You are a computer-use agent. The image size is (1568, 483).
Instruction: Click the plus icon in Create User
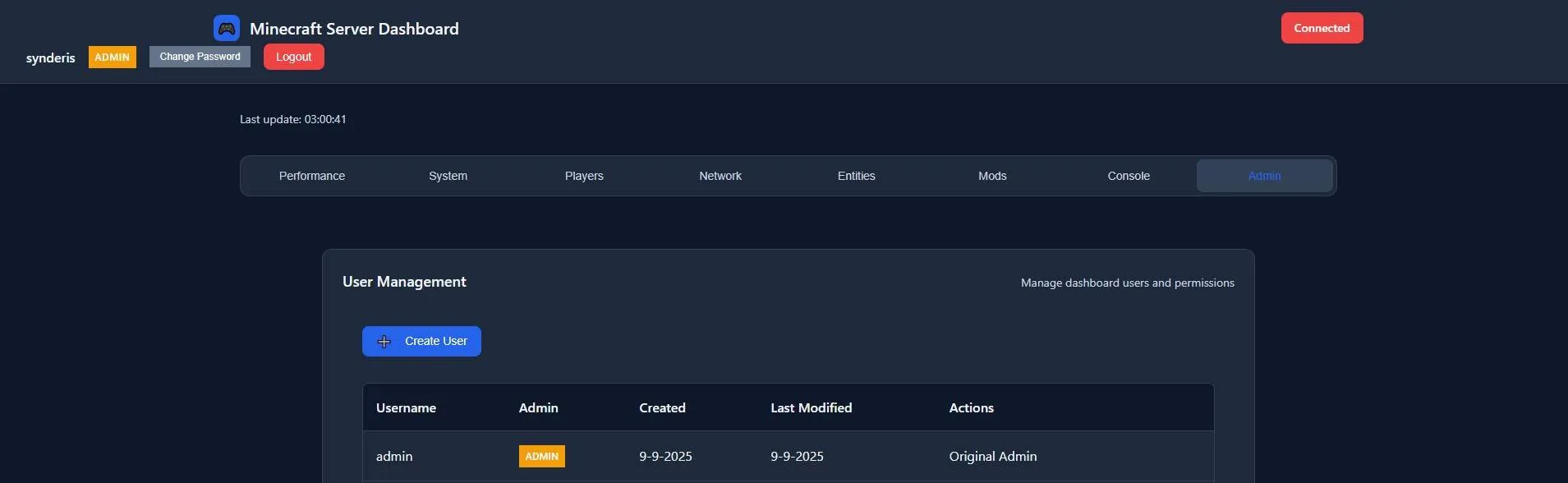(x=384, y=342)
